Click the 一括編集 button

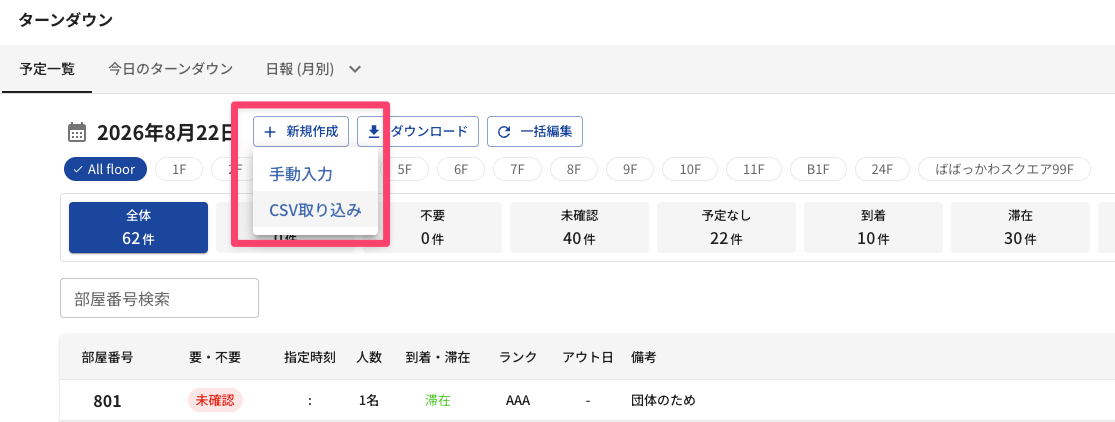[535, 132]
